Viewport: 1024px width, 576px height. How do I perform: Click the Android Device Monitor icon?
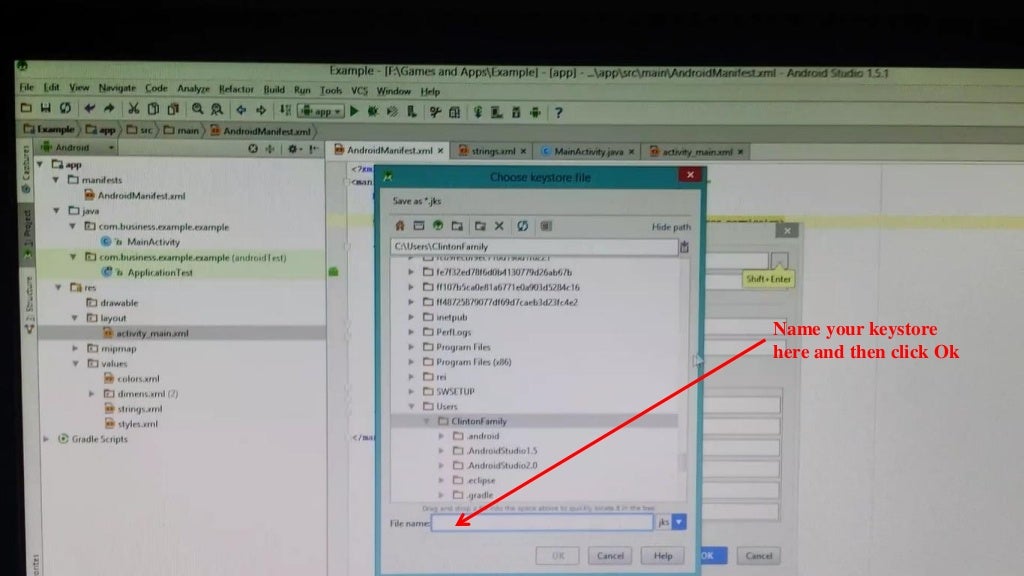coord(536,112)
